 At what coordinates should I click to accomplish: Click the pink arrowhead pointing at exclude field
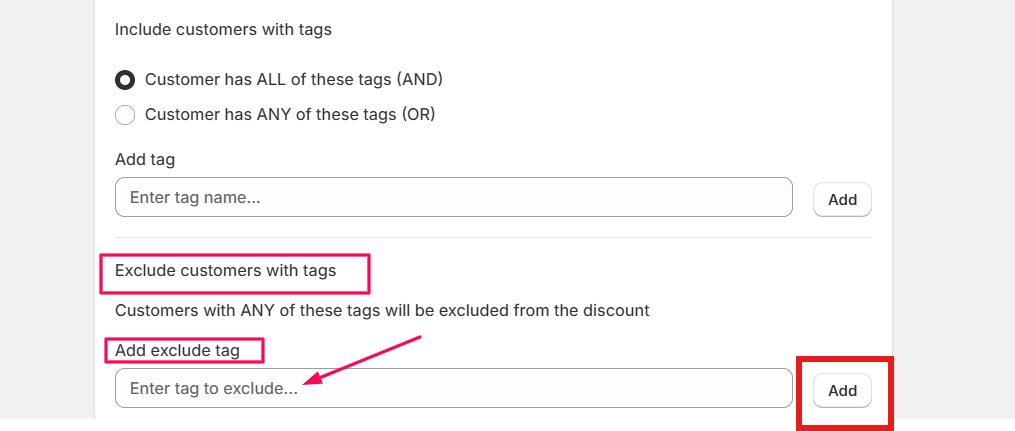(309, 381)
